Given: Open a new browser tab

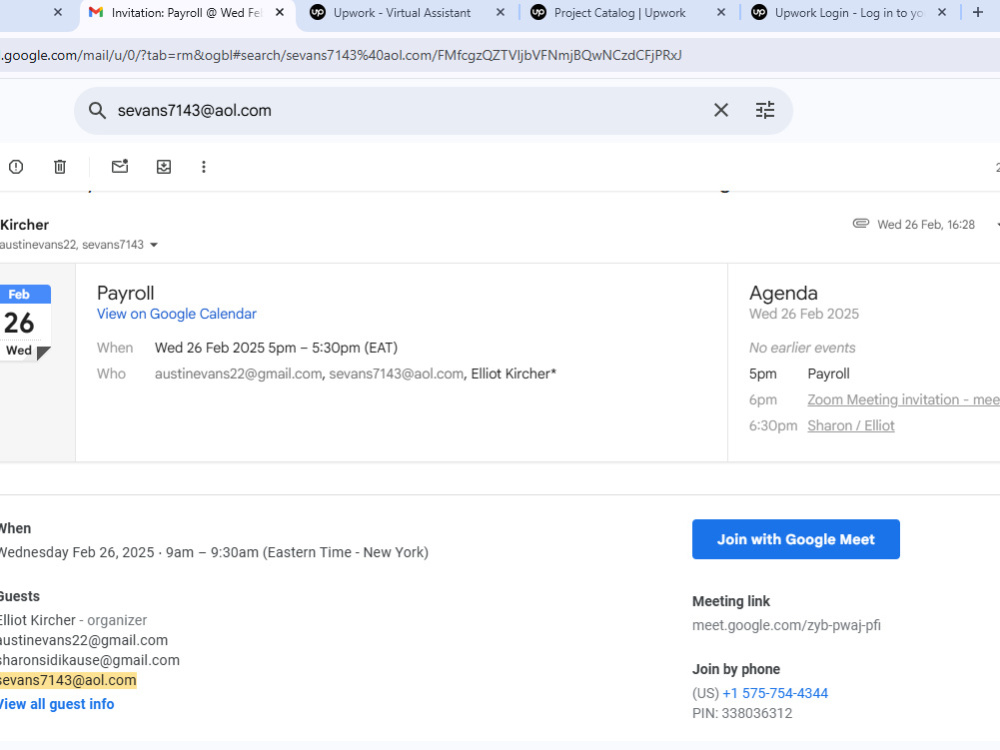Looking at the screenshot, I should 978,12.
